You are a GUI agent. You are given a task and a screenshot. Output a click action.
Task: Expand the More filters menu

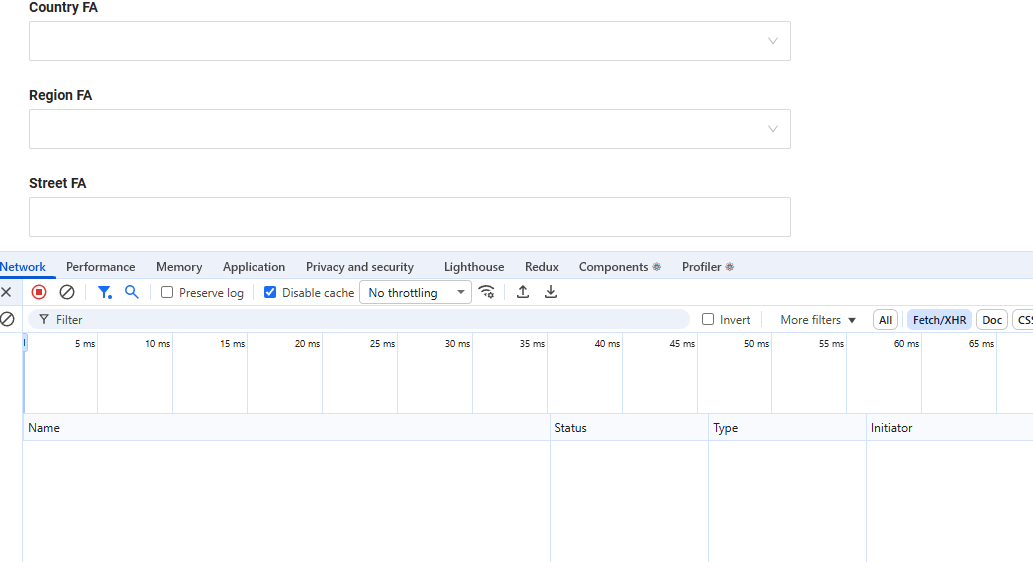pos(818,320)
